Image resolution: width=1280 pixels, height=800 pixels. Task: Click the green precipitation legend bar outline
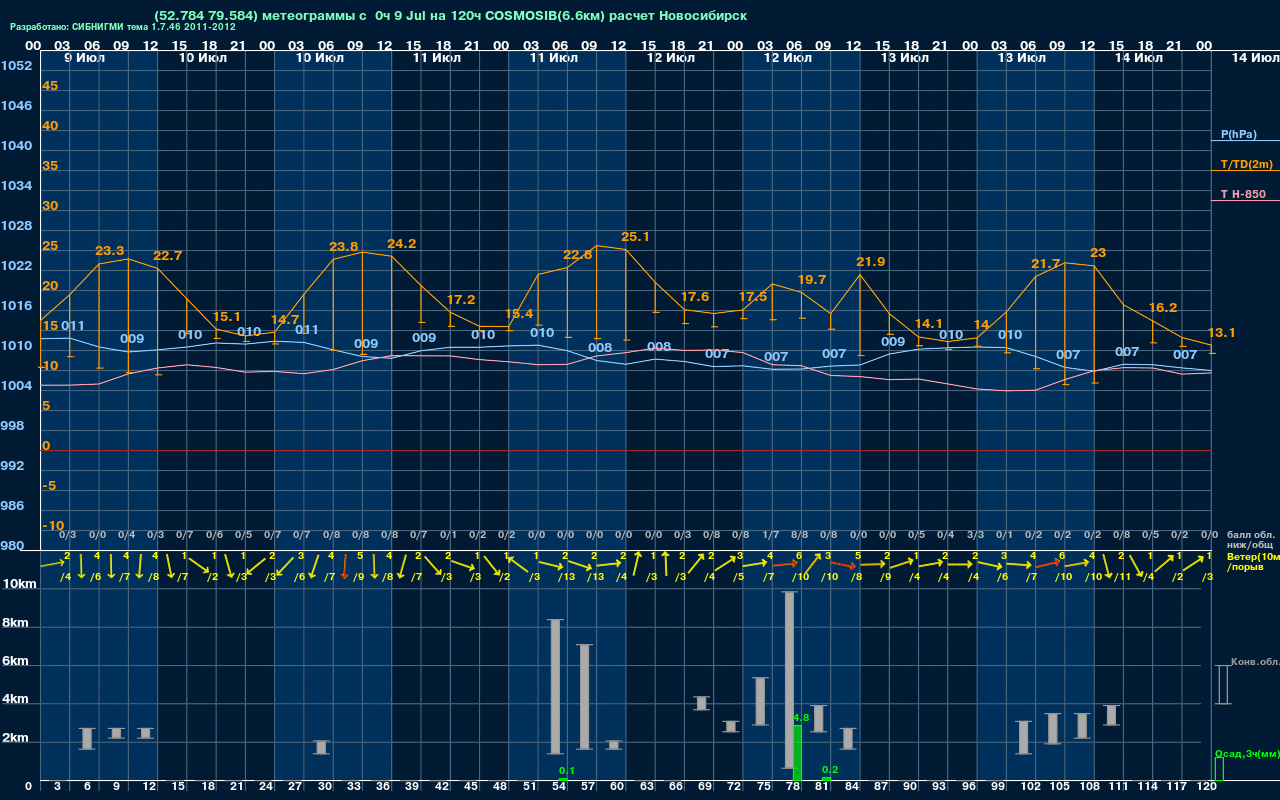[x=1219, y=769]
